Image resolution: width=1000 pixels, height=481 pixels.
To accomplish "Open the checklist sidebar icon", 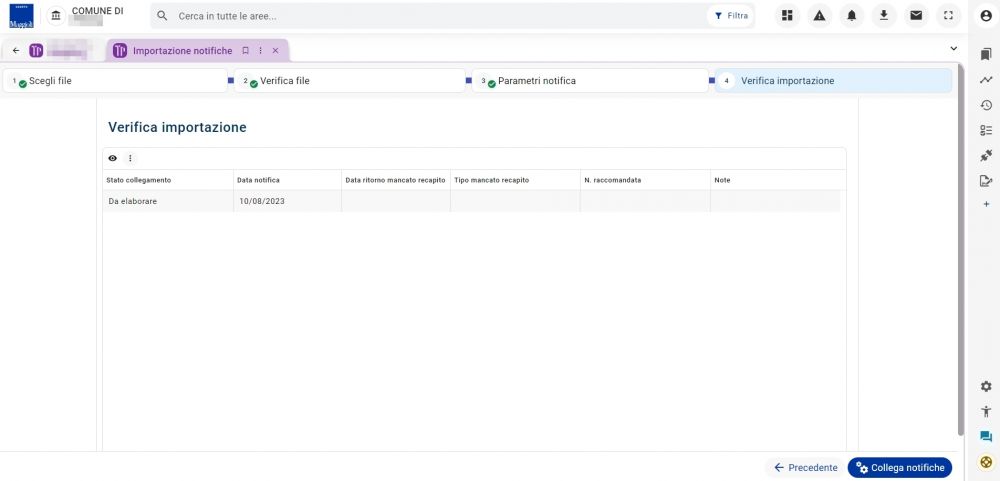I will coord(986,130).
